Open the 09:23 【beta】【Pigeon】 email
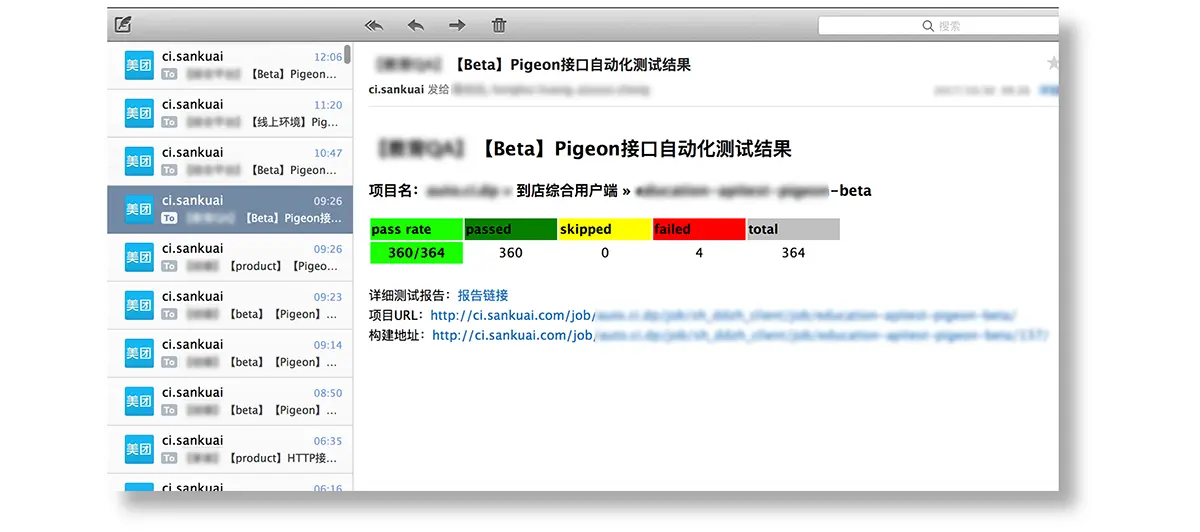Screen dimensions: 1200x532 coord(229,305)
